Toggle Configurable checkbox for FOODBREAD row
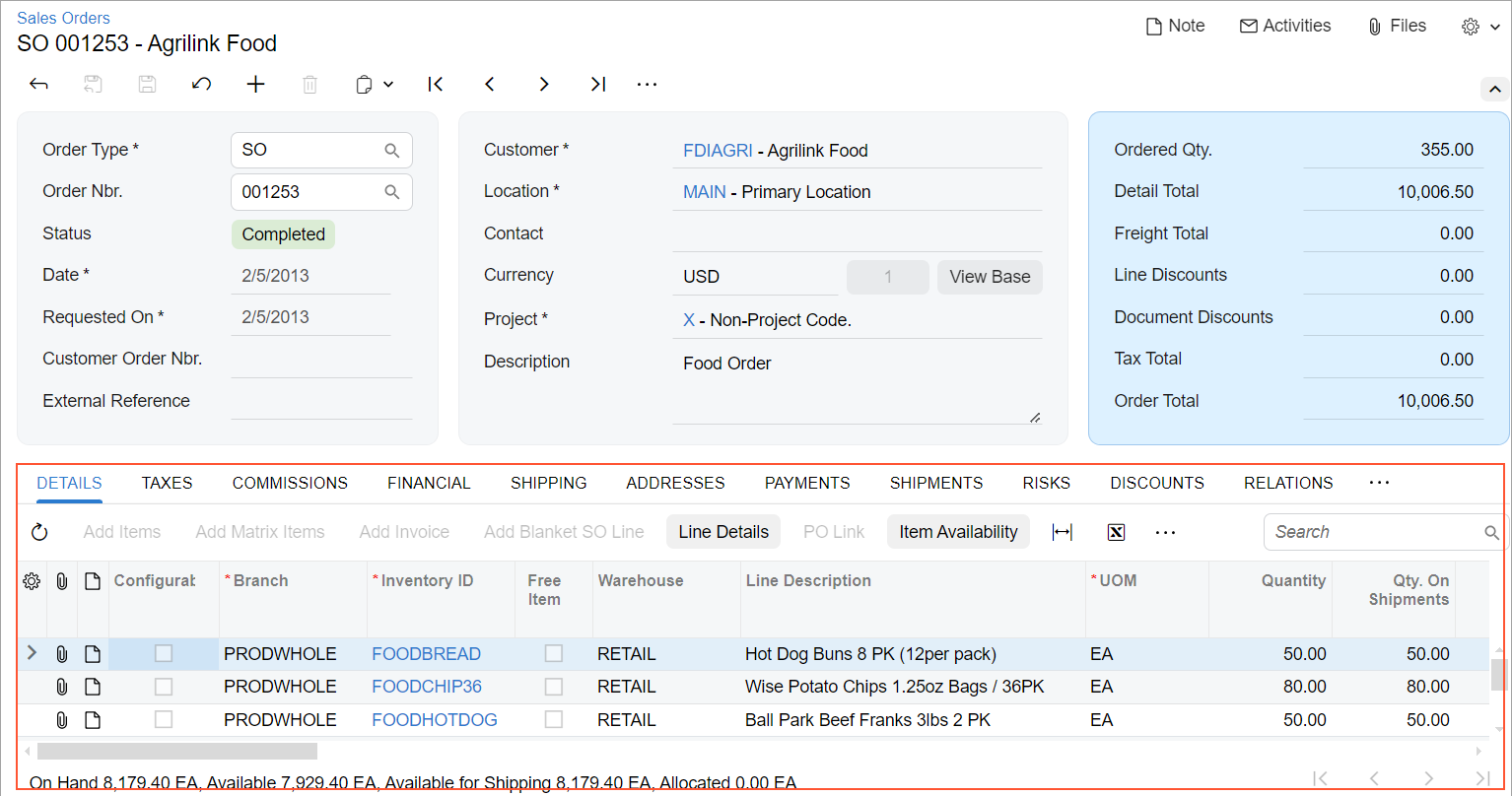 click(164, 653)
